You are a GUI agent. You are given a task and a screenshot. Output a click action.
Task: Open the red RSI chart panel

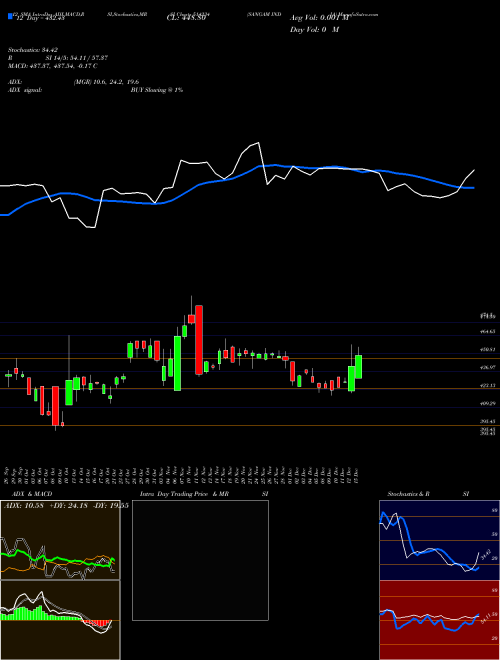tap(439, 620)
